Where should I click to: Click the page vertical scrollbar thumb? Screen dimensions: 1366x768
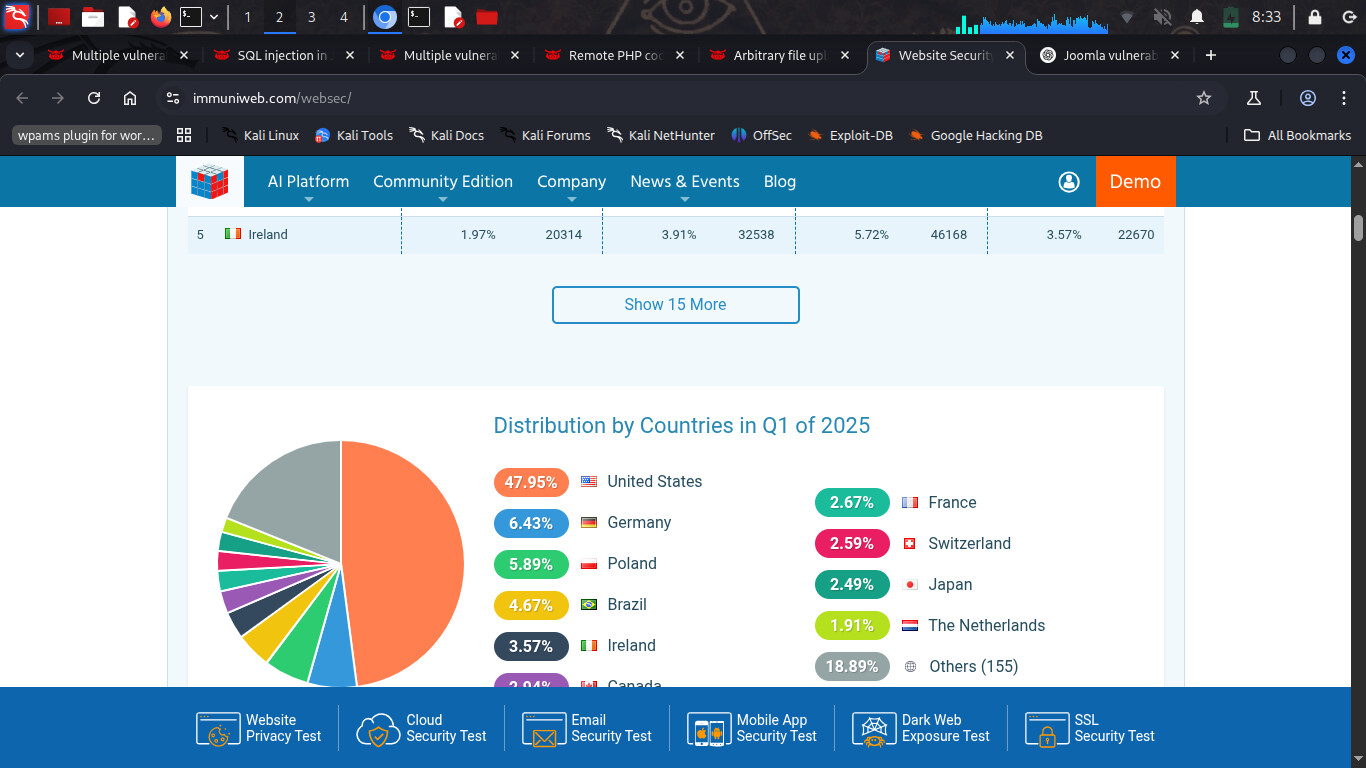[1359, 228]
